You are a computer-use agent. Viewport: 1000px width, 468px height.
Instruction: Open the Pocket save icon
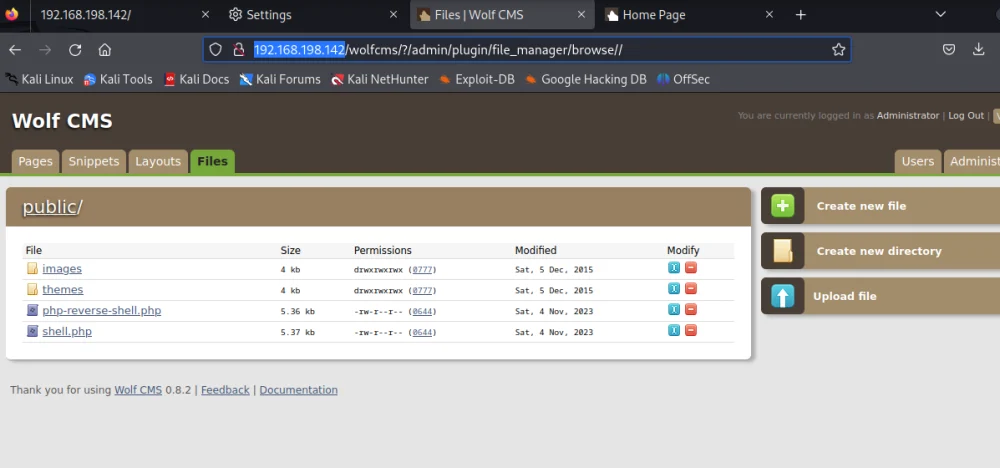pyautogui.click(x=949, y=50)
